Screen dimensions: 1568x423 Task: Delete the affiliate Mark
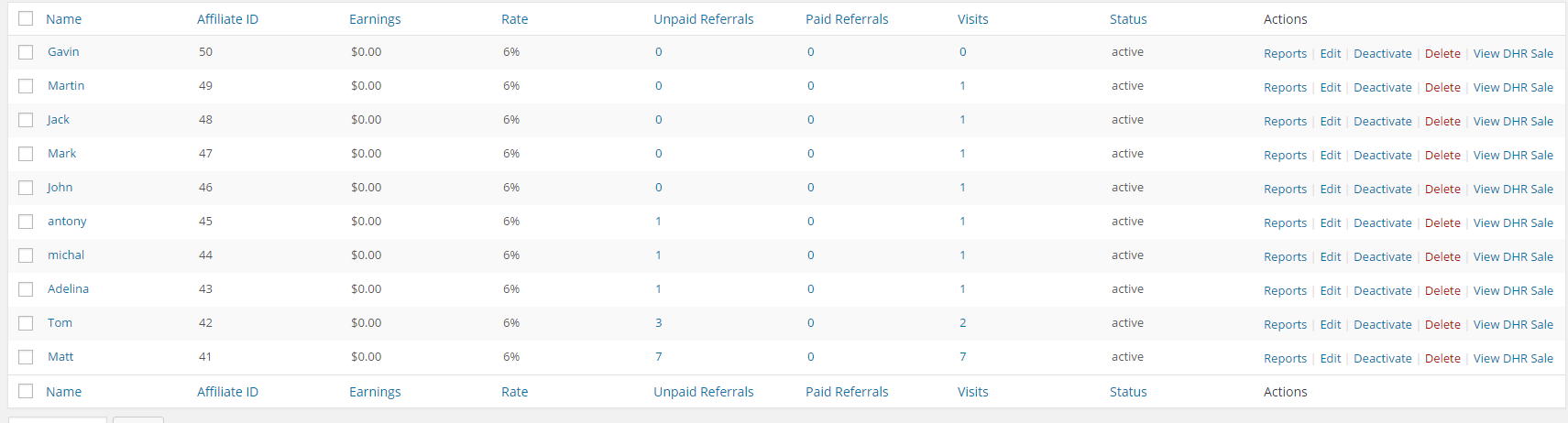click(x=1442, y=156)
